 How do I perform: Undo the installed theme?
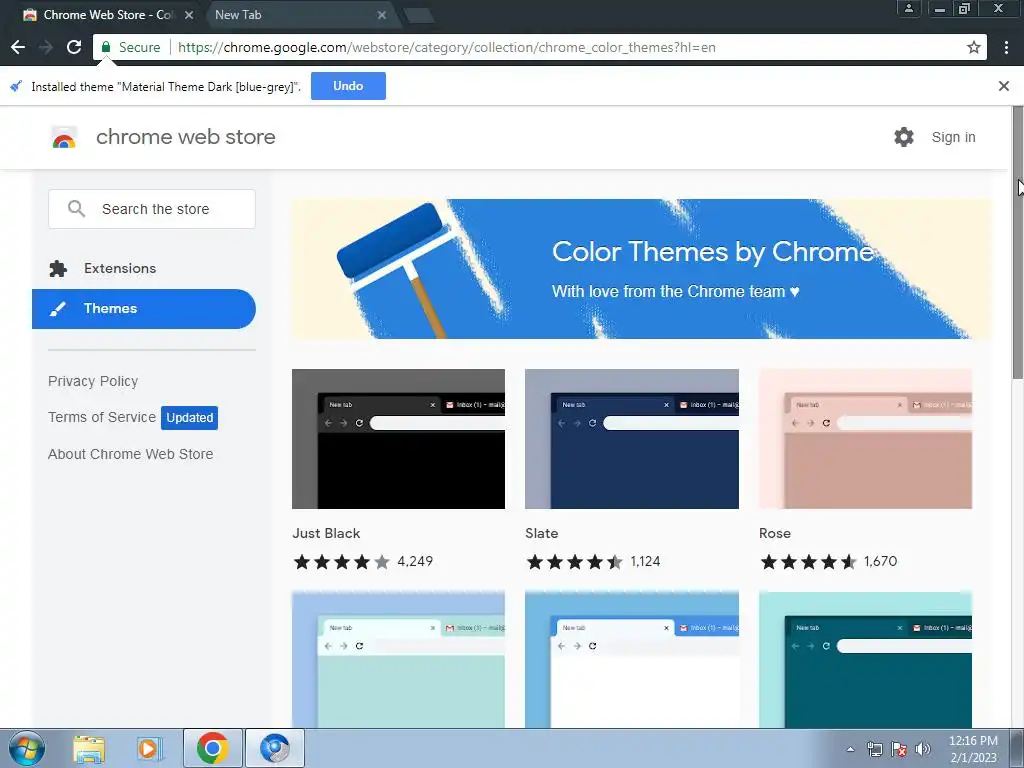point(348,86)
